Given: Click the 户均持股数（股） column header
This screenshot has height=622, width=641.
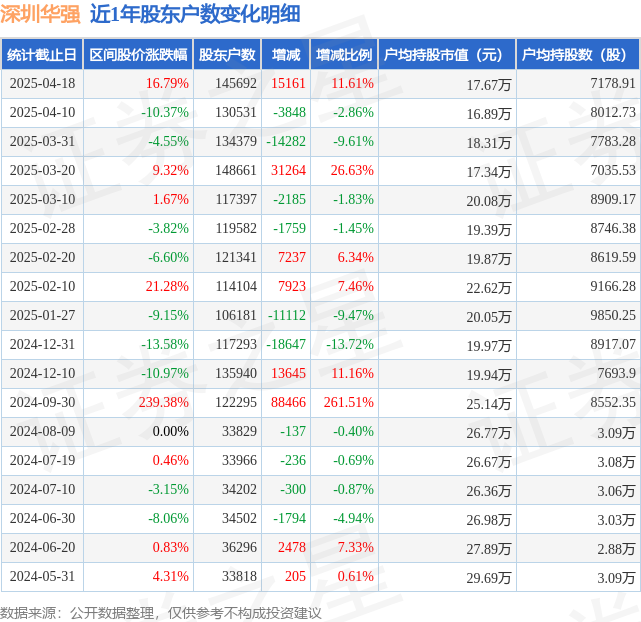Looking at the screenshot, I should [578, 54].
